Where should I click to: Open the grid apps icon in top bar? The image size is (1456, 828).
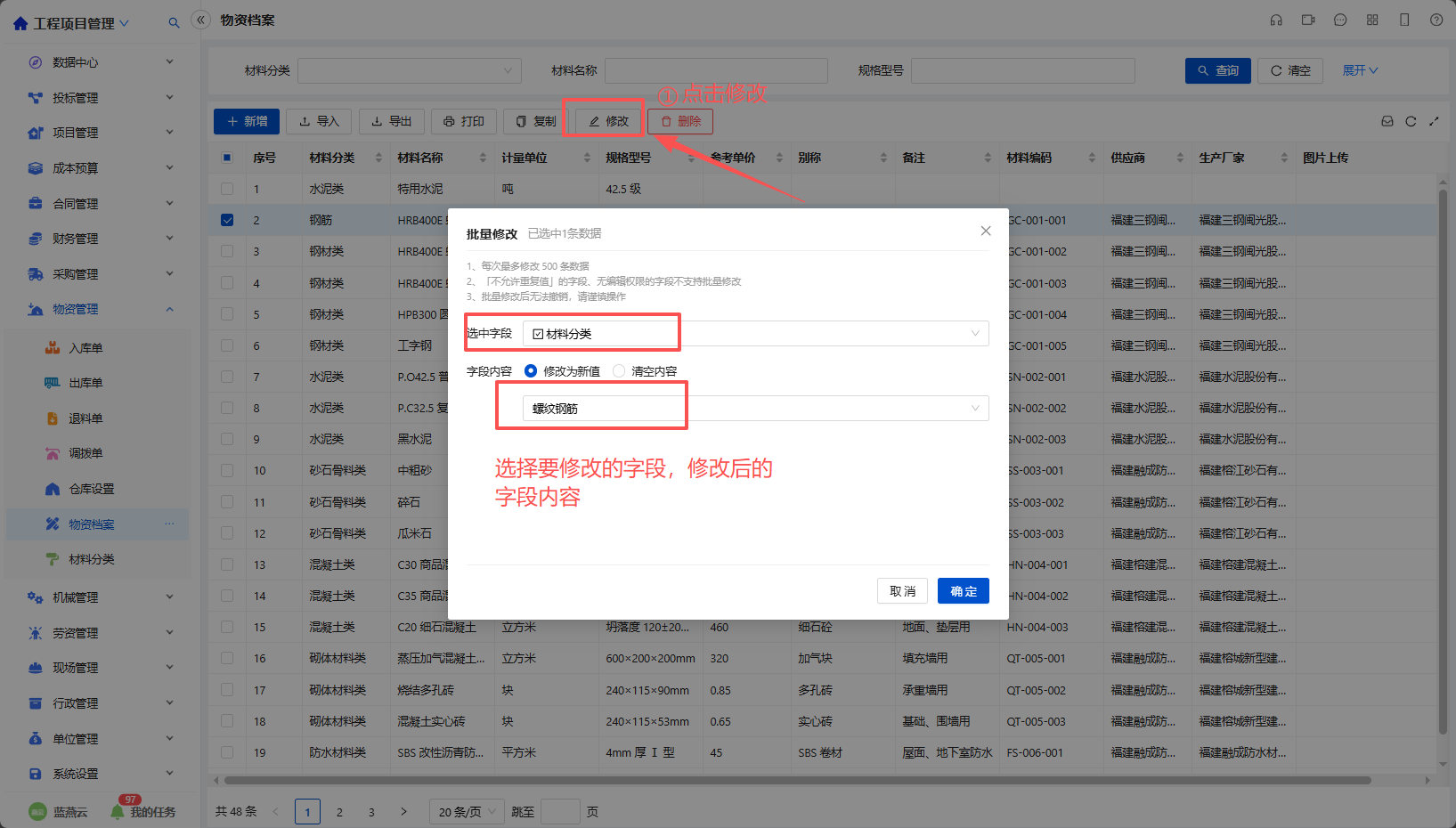point(1372,20)
